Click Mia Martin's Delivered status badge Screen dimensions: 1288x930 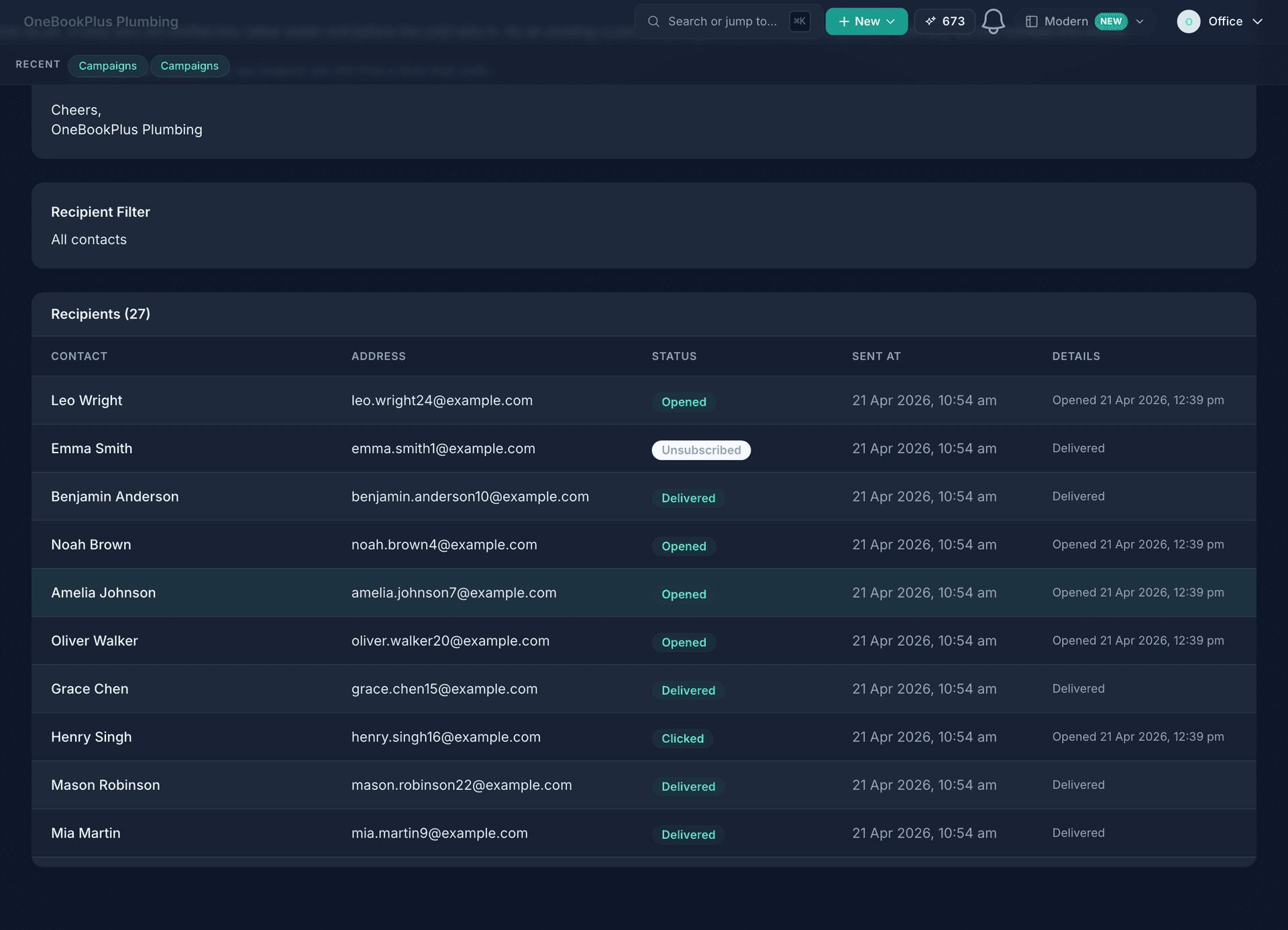pos(688,834)
